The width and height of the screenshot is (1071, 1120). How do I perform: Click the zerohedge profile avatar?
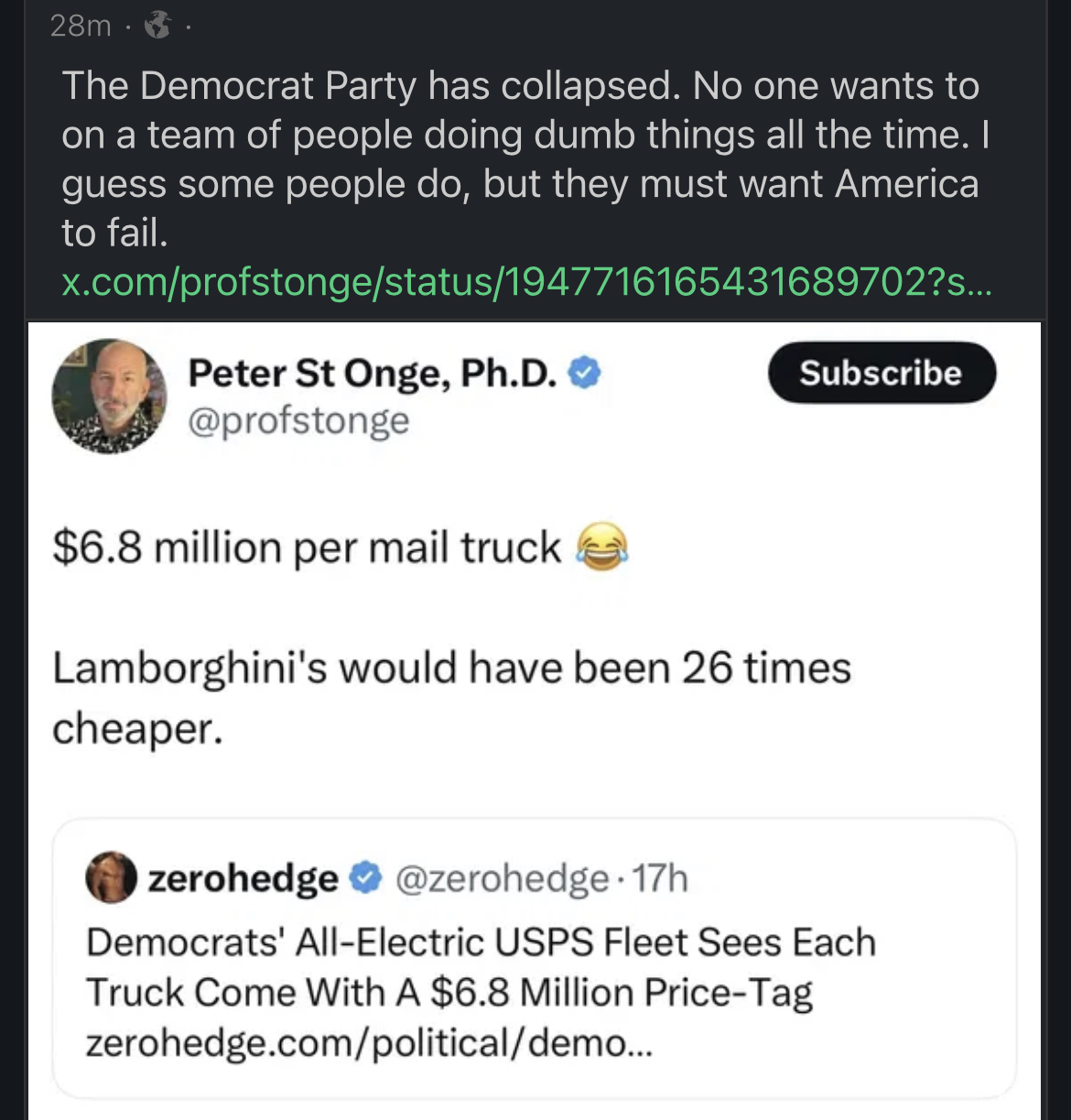click(111, 878)
